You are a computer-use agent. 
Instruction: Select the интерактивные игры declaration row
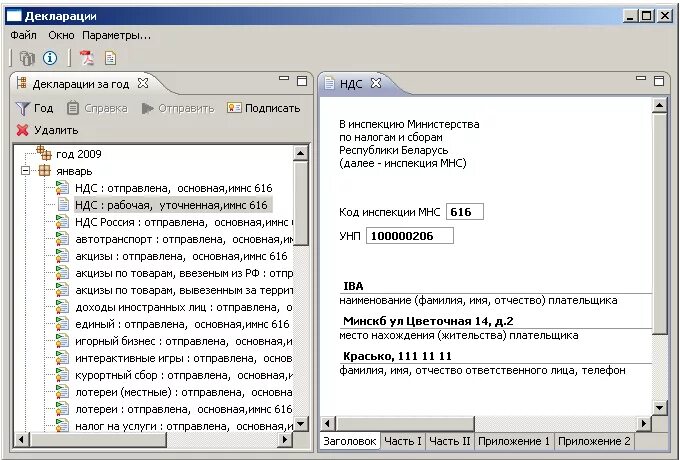tap(184, 358)
